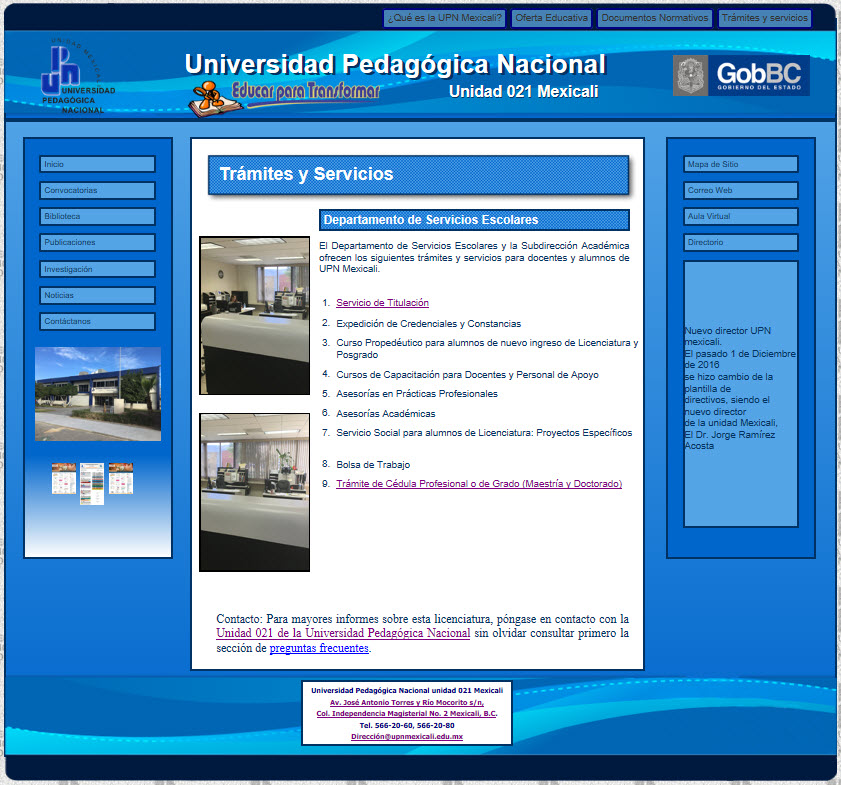Click the 'Servicio Social para alumnos' item
841x785 pixels.
coord(484,433)
